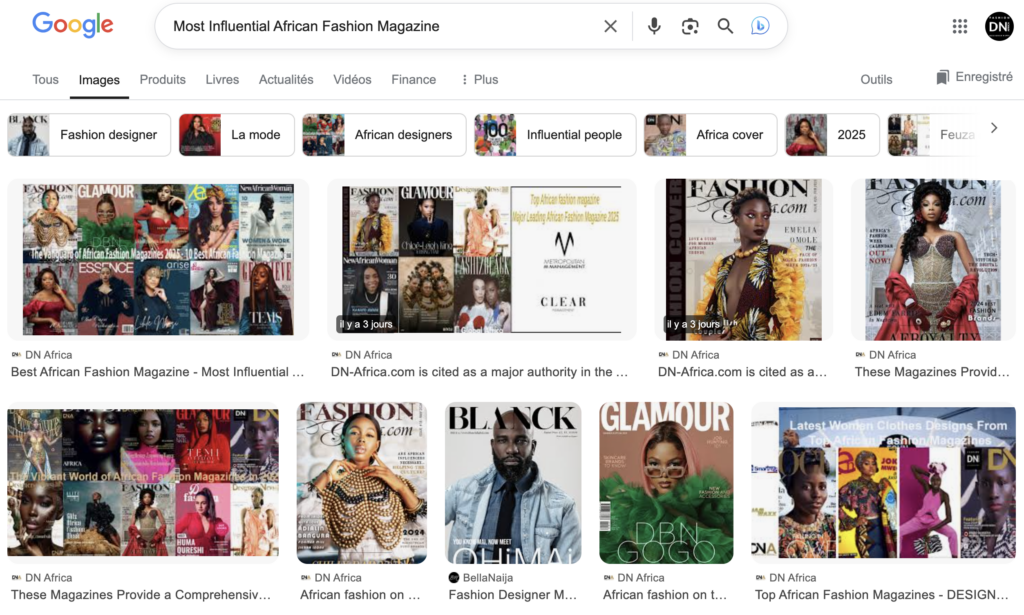Open the beaded top Fashion cover

(362, 482)
